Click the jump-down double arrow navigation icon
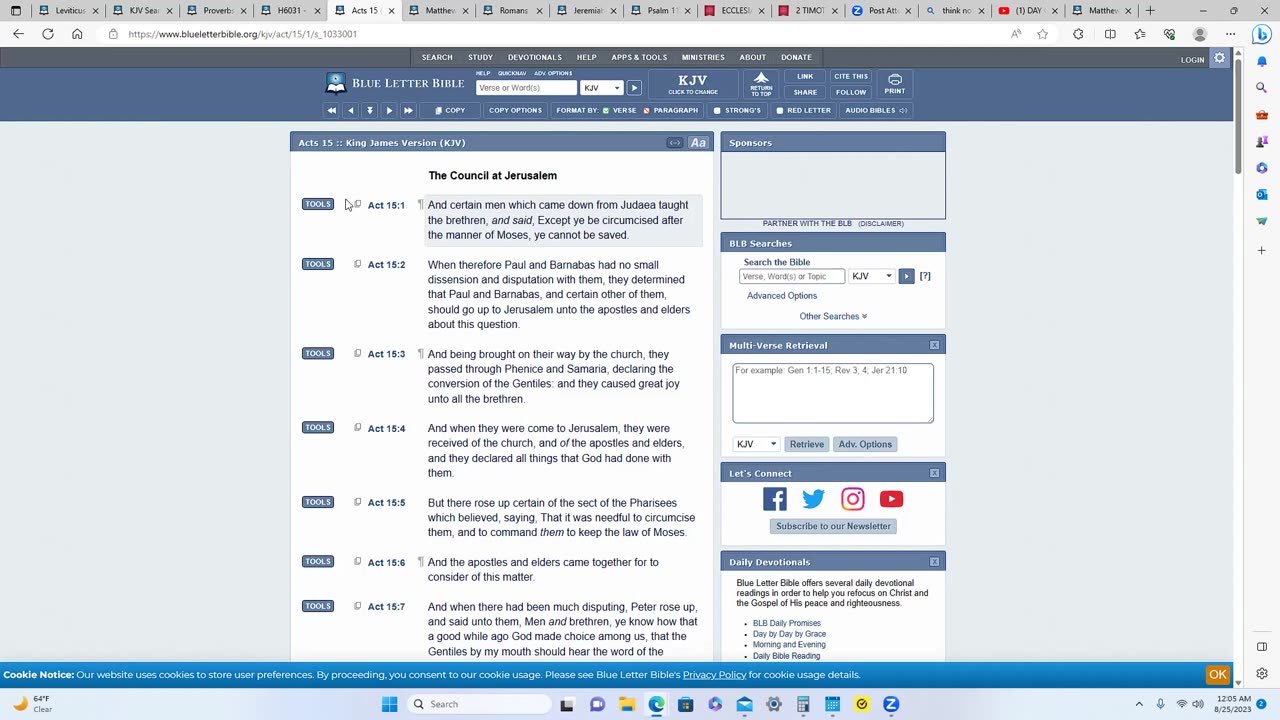This screenshot has height=720, width=1280. point(370,110)
